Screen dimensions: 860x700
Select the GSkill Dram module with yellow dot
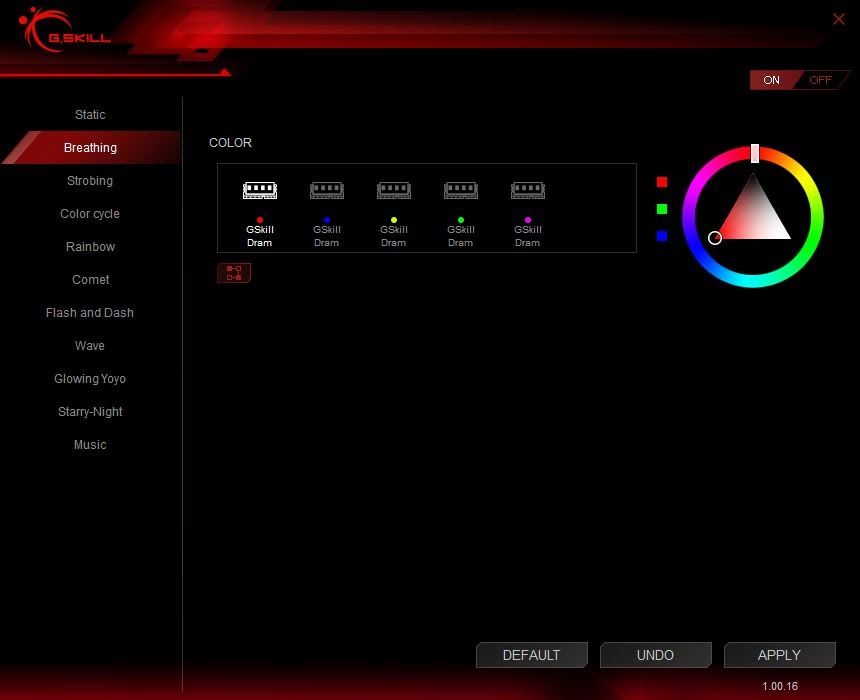click(393, 213)
